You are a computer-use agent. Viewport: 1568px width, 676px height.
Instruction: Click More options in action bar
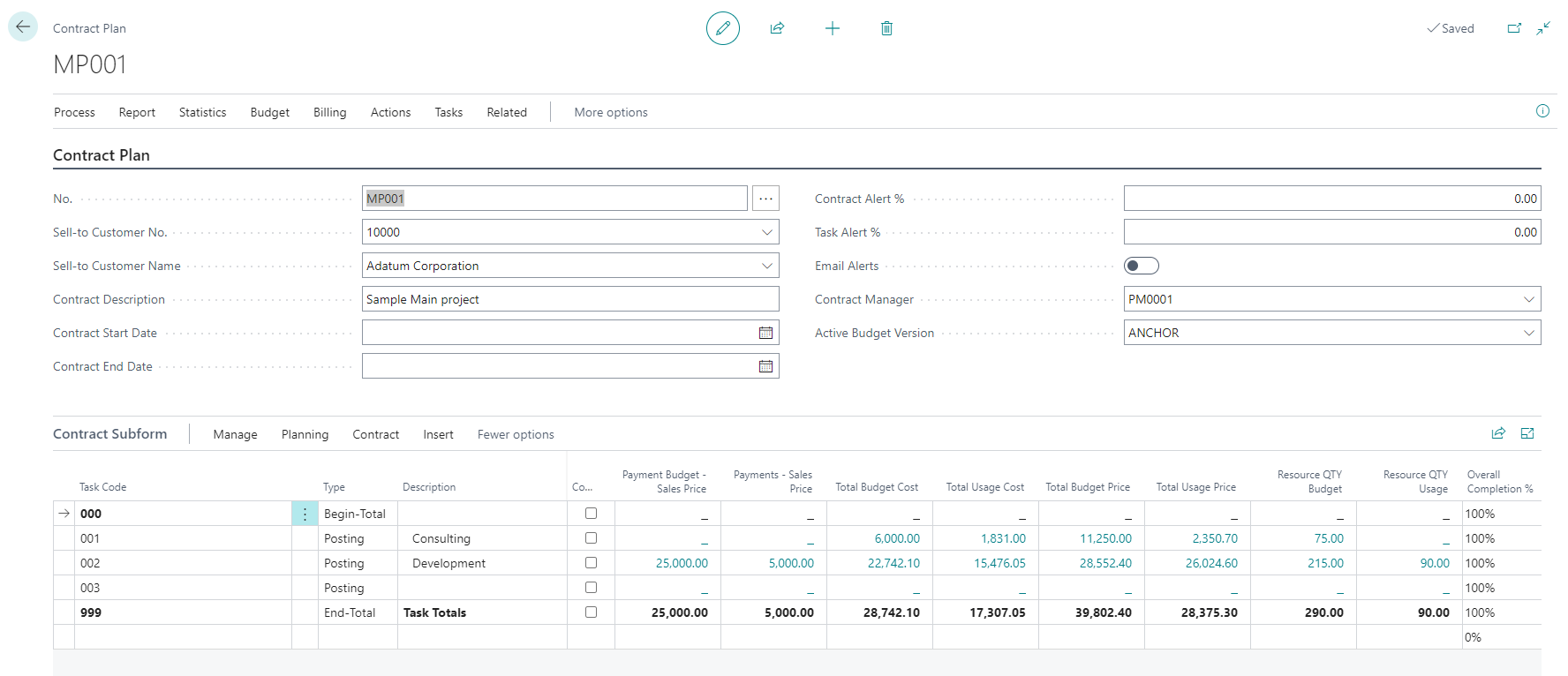click(611, 112)
